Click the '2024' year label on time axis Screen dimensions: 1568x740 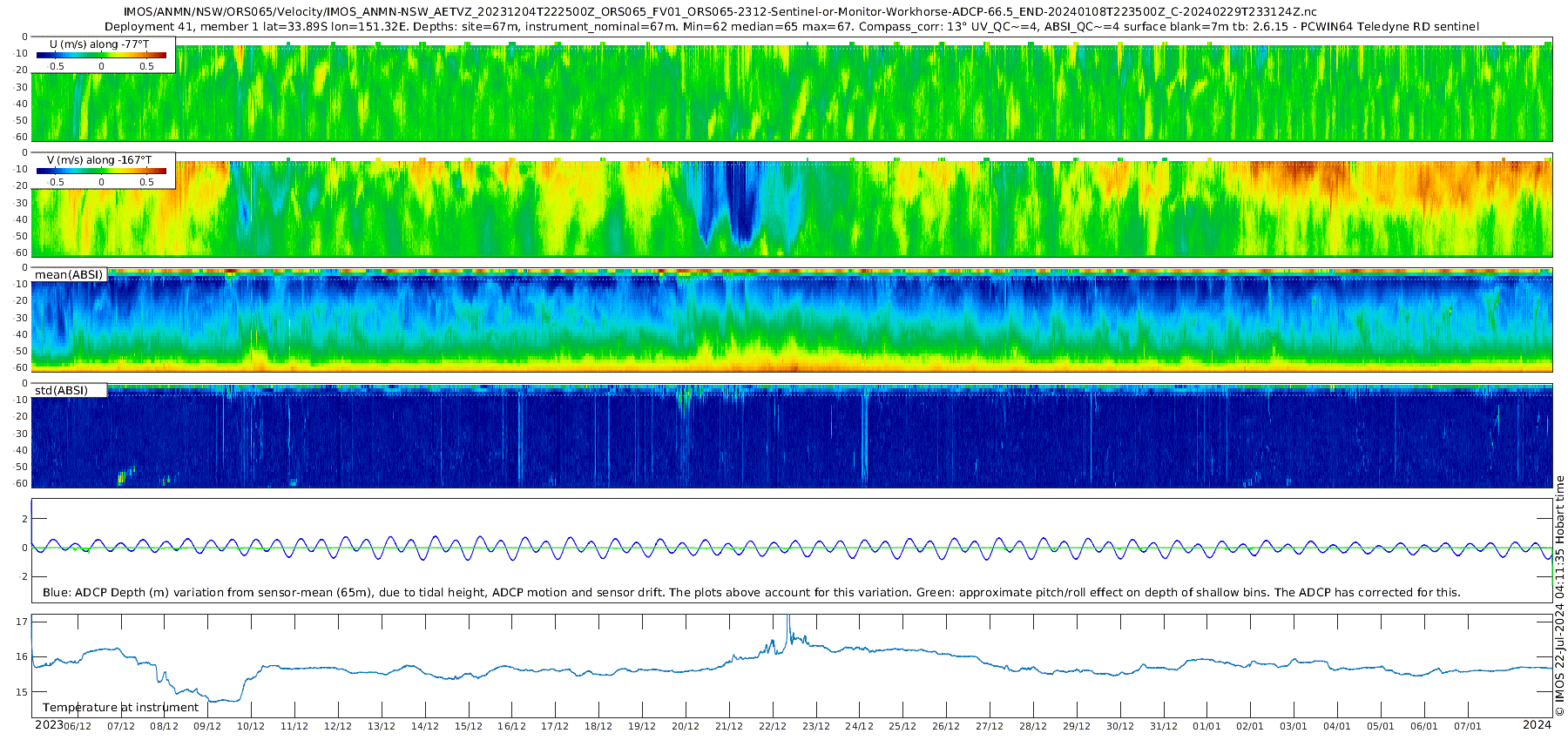click(x=1537, y=724)
